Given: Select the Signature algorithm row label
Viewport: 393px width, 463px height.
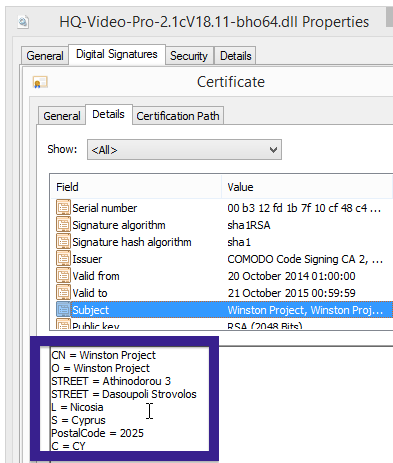Looking at the screenshot, I should [119, 225].
